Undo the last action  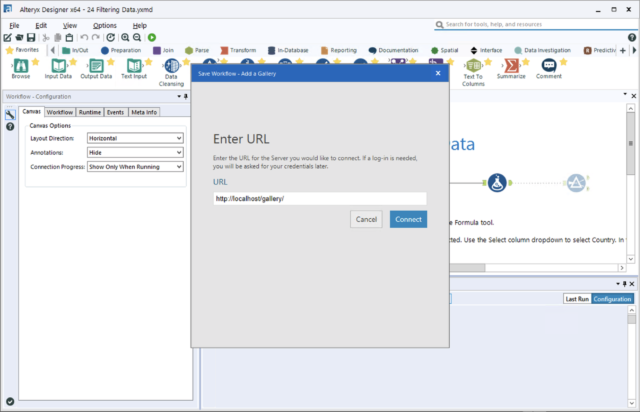pyautogui.click(x=84, y=38)
